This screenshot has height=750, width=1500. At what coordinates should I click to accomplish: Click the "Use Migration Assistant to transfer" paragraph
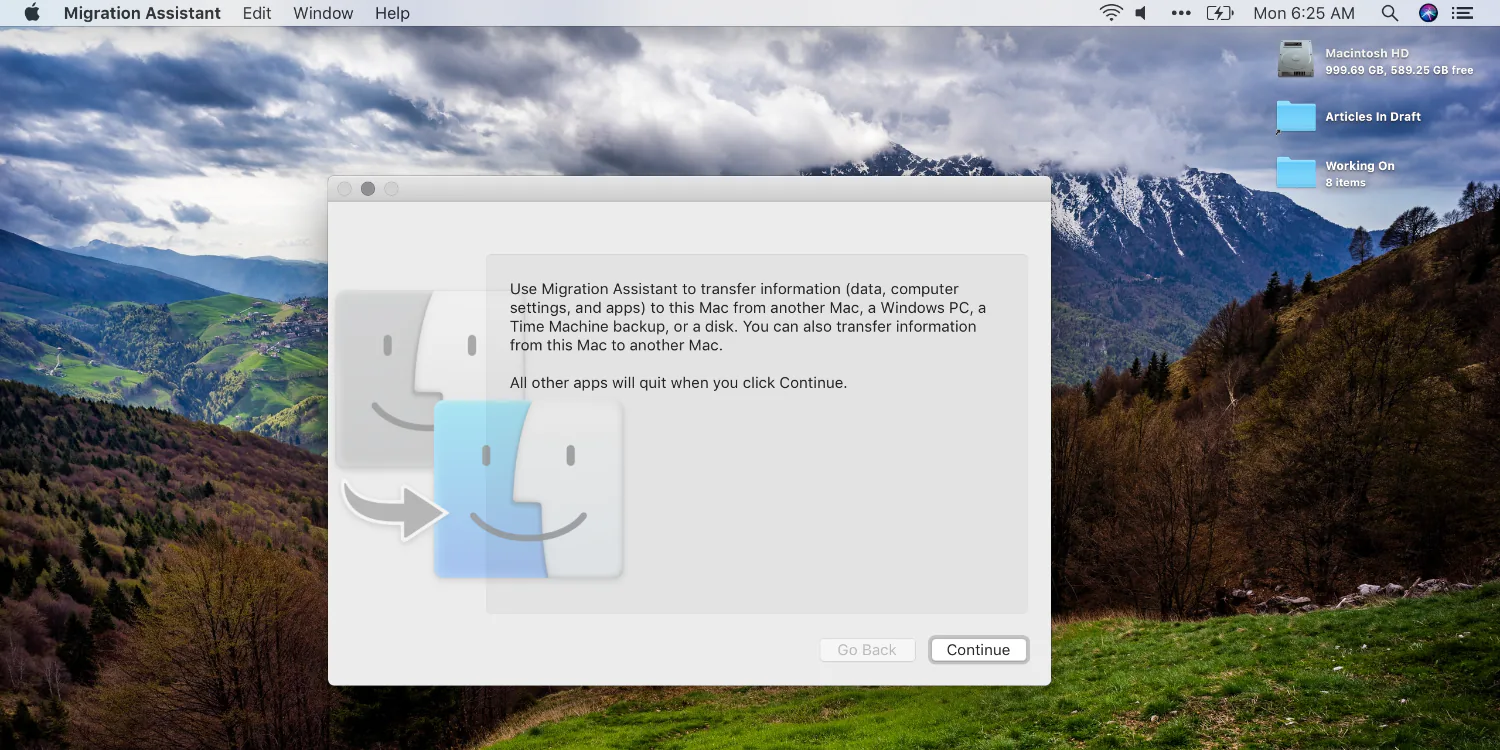click(748, 317)
